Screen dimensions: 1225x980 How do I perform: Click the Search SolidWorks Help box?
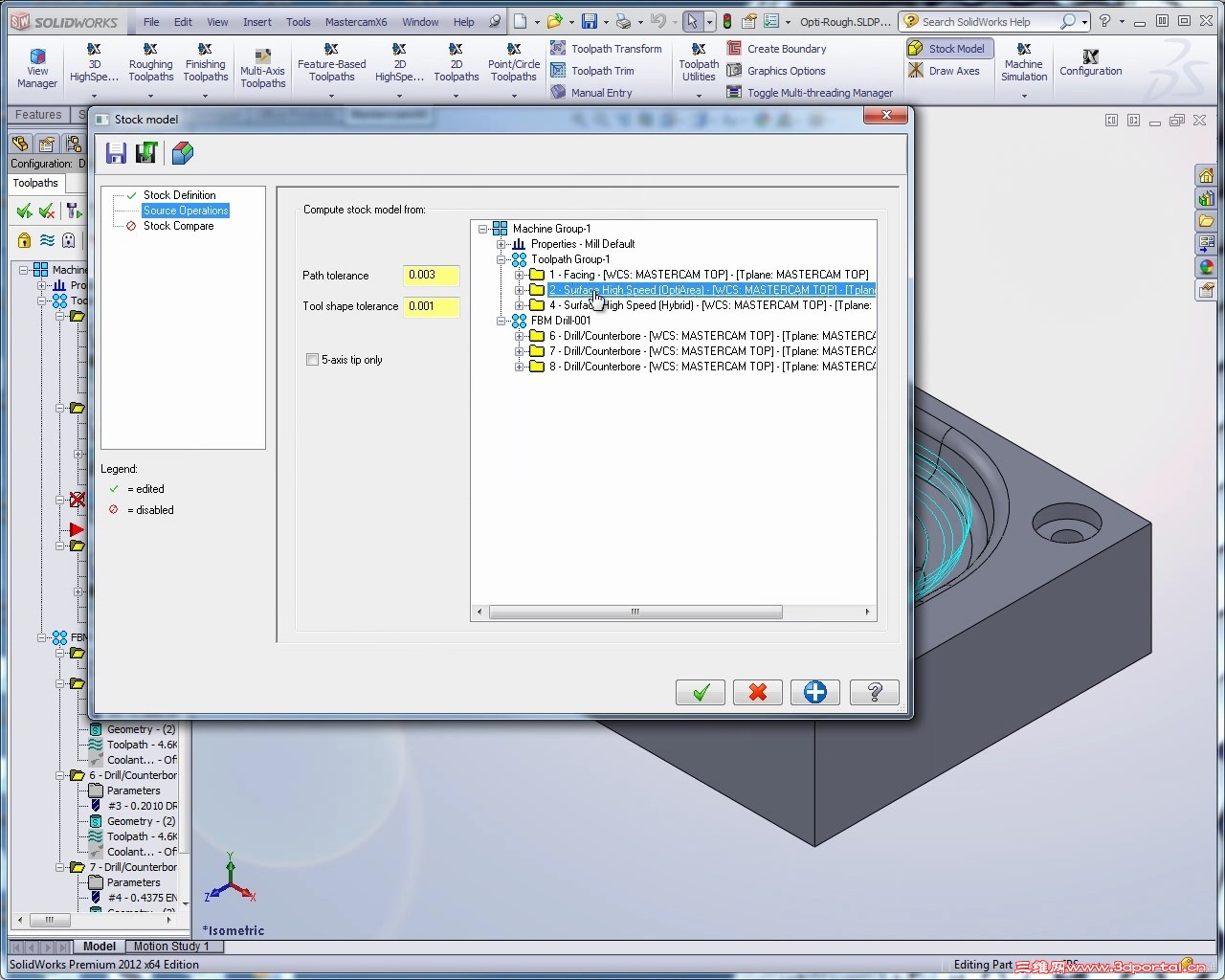pyautogui.click(x=978, y=21)
